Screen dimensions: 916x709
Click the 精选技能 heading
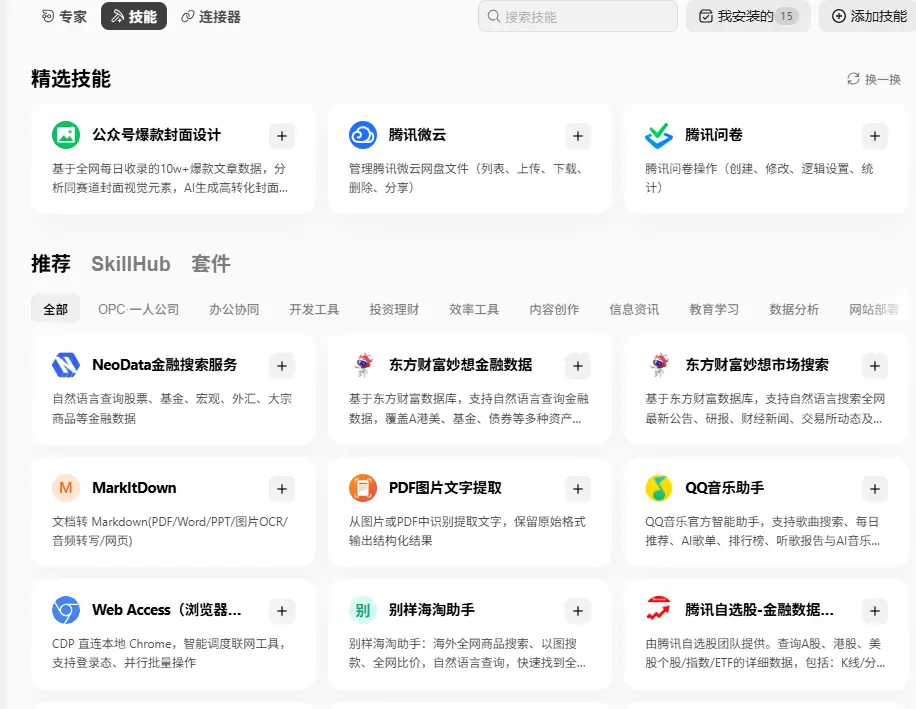(71, 79)
